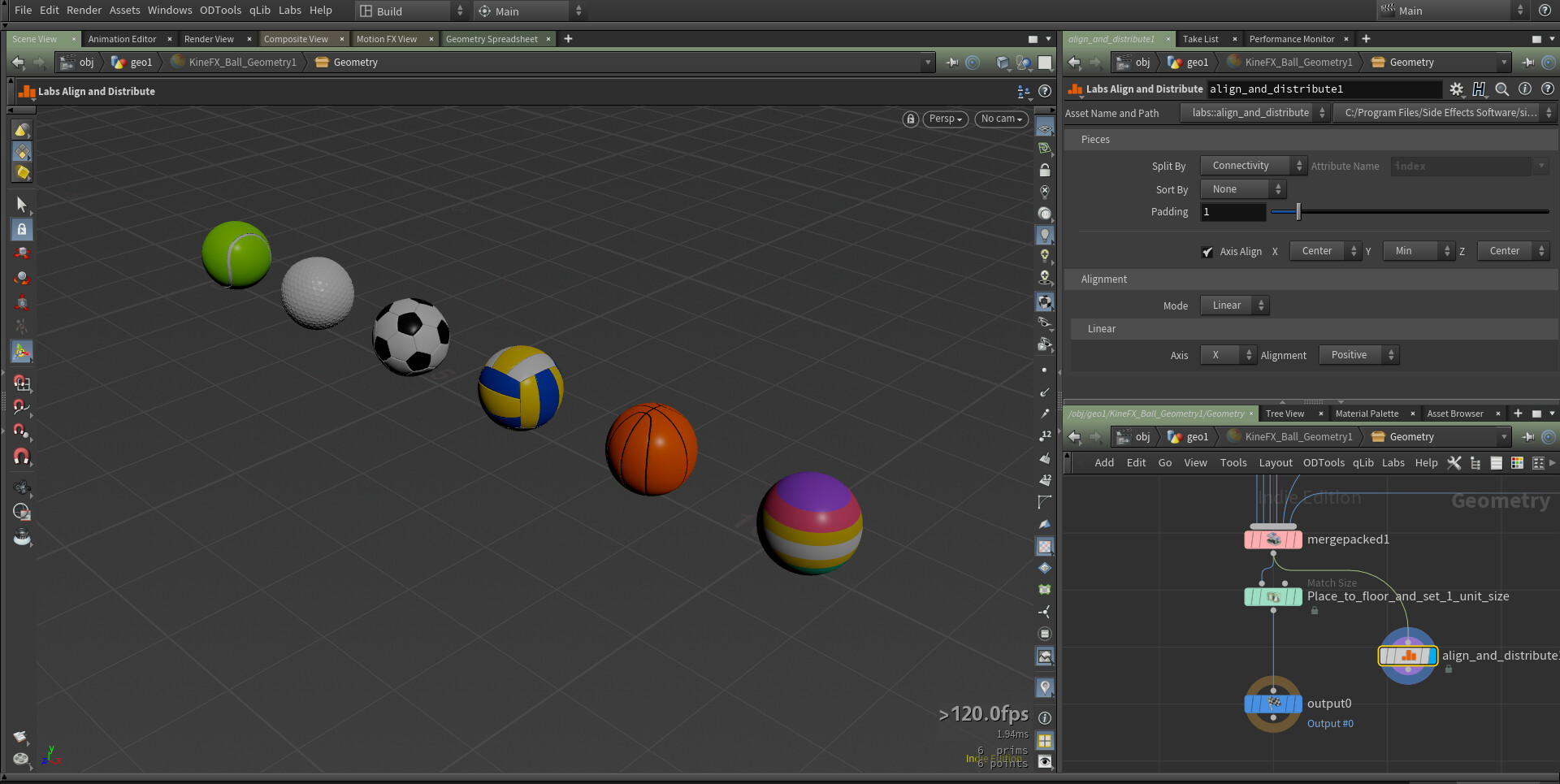Screen dimensions: 1560x784
Task: Click the Output #0 label link
Action: click(x=1330, y=724)
